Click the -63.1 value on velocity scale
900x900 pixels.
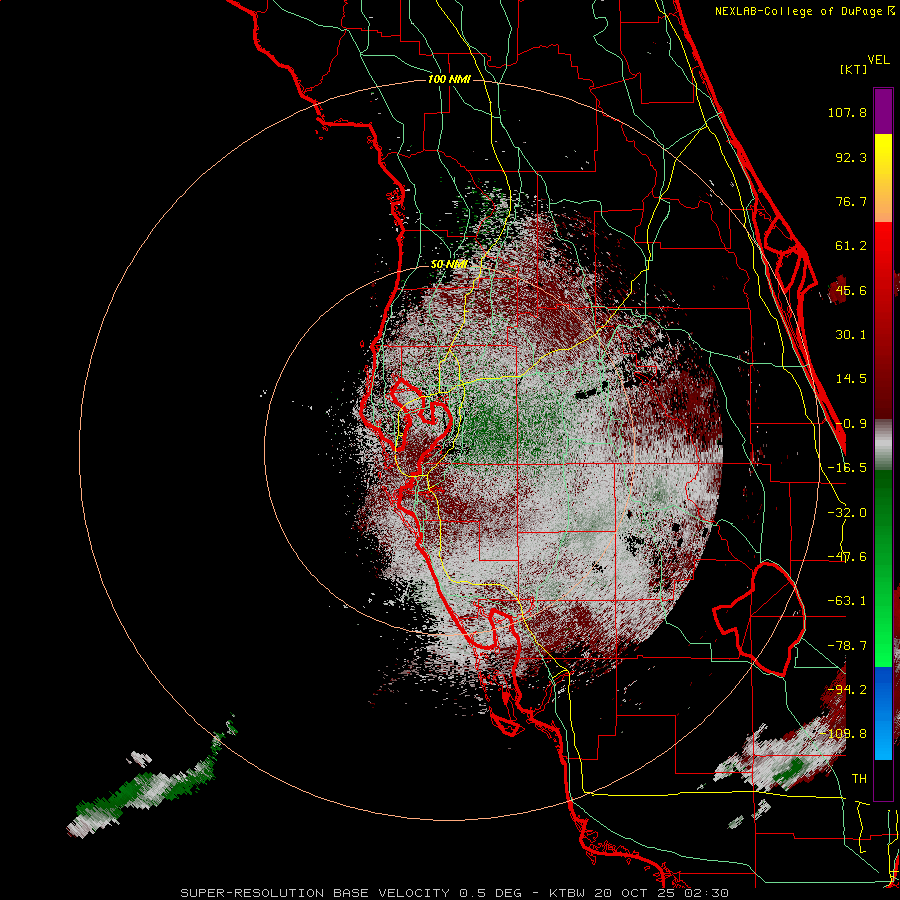click(847, 601)
